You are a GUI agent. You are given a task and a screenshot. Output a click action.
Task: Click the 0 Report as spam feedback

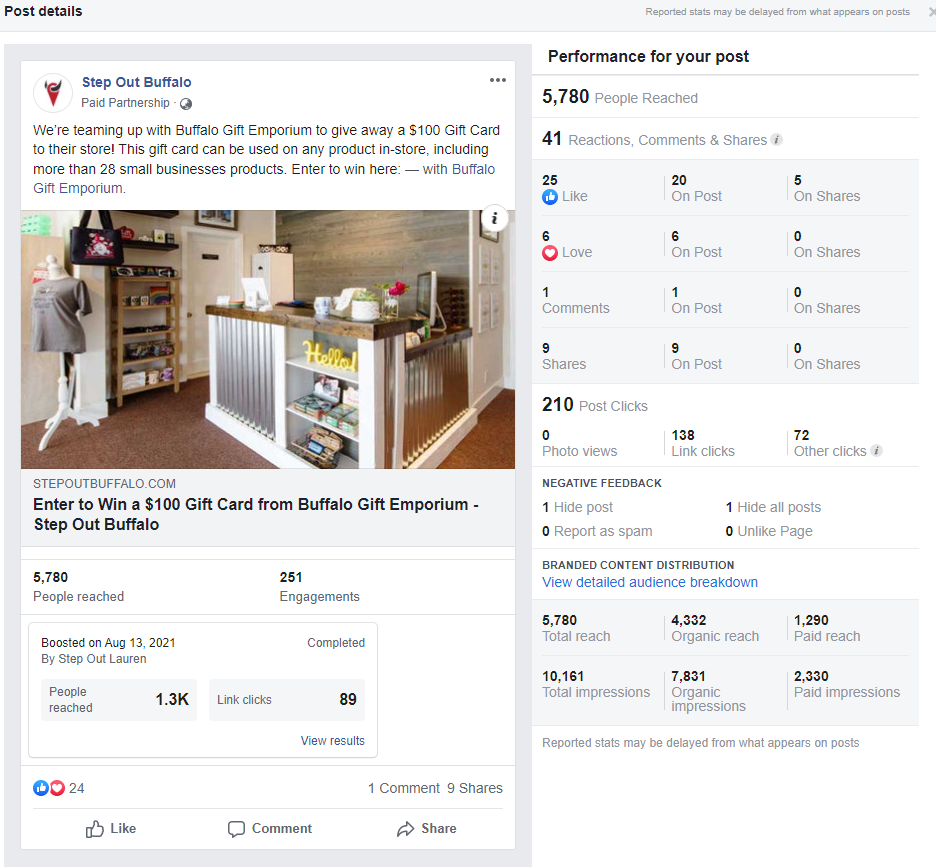coord(597,531)
